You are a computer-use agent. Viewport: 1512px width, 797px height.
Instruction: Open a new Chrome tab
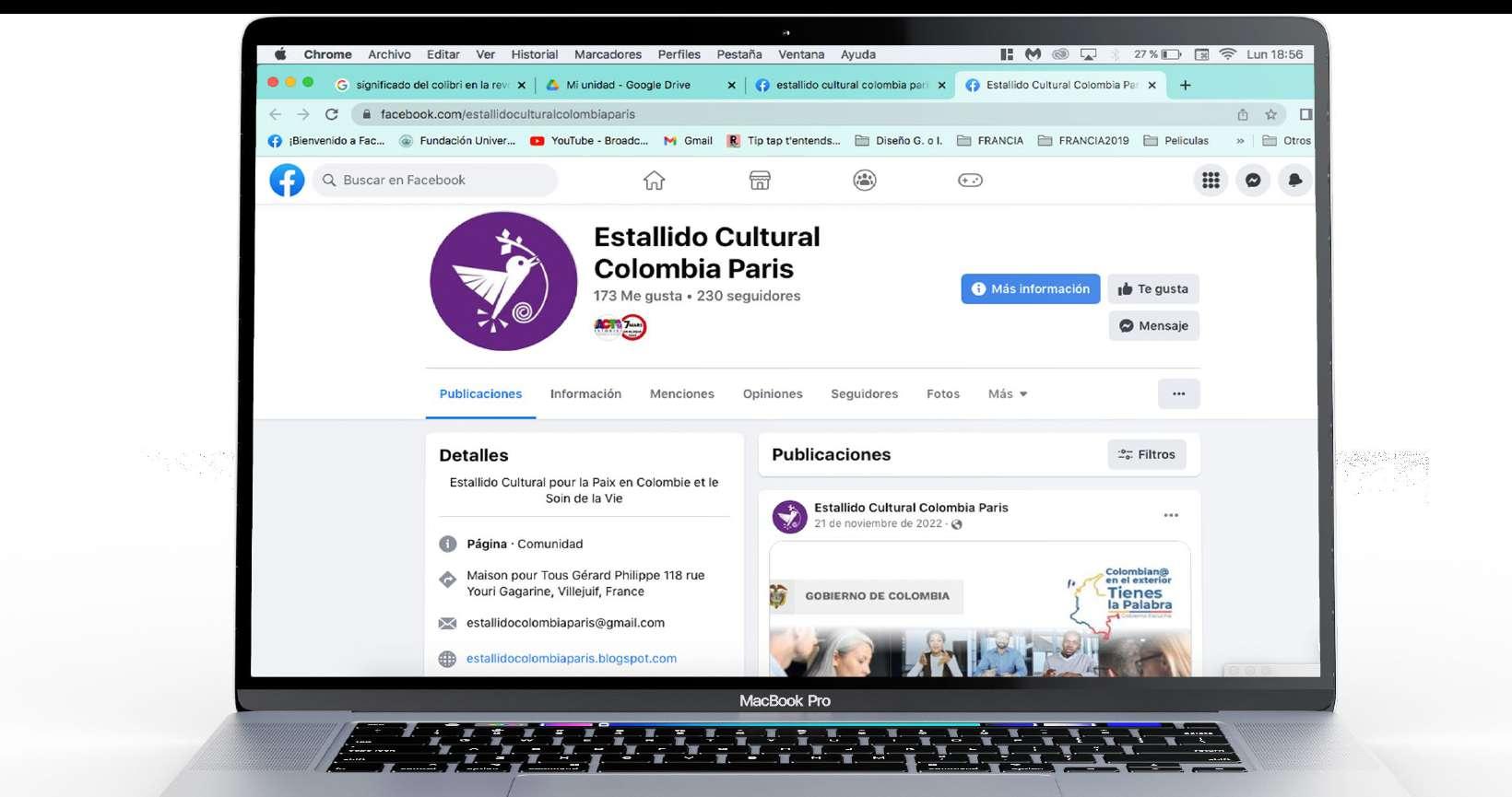pos(1186,85)
